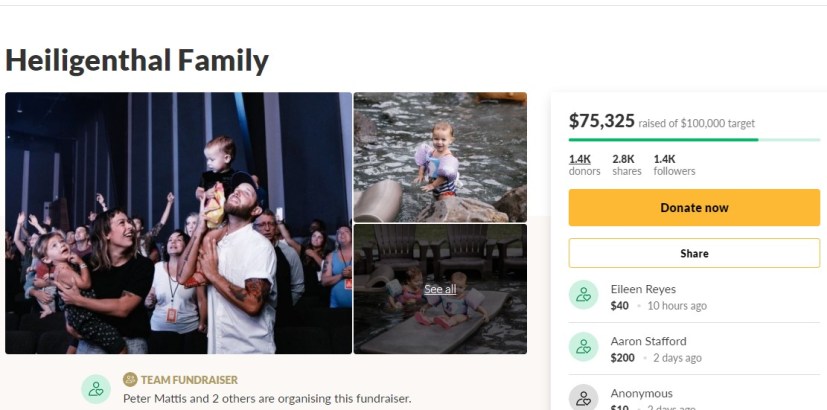Click the $75,325 raised amount

(x=602, y=121)
